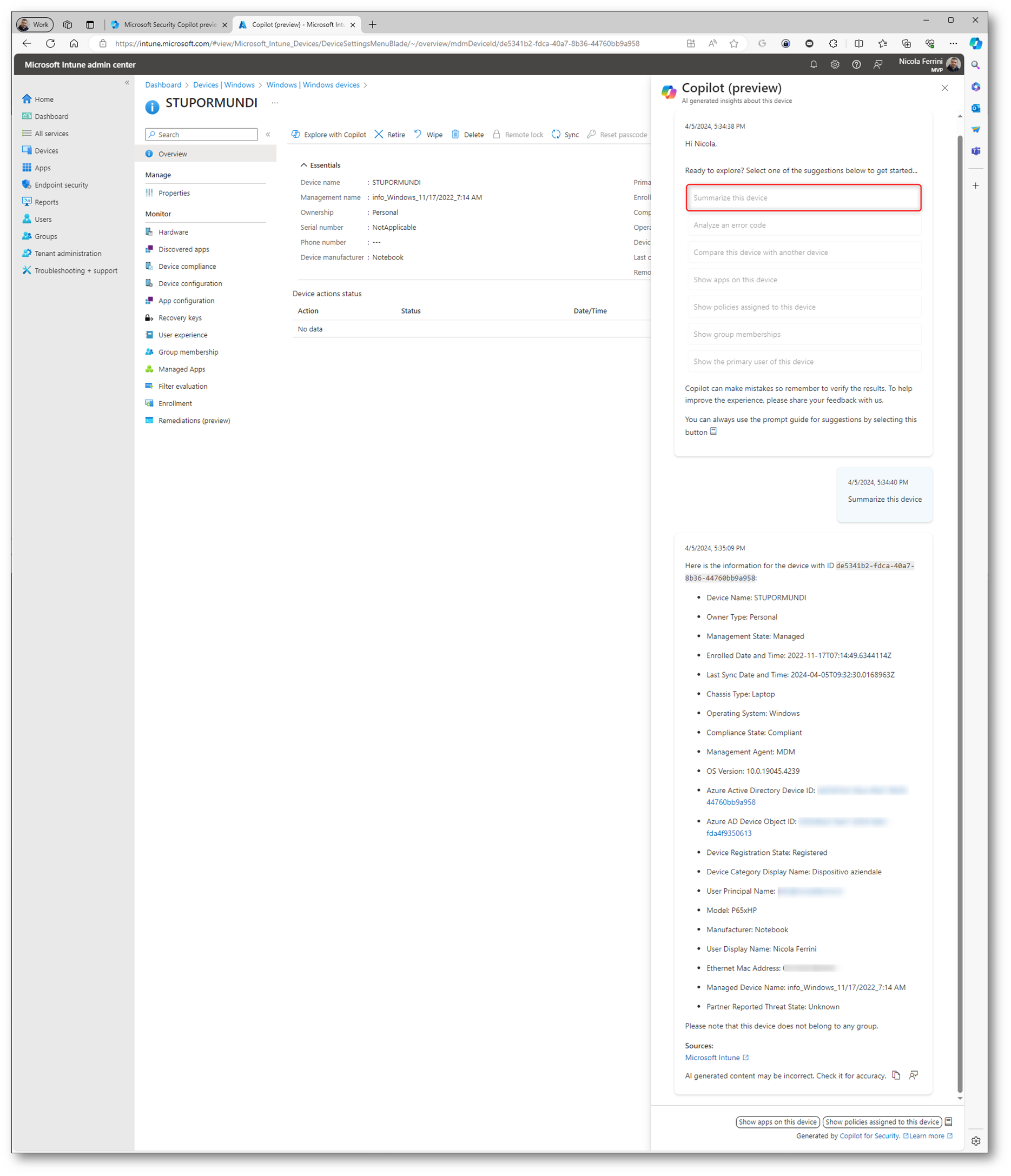Open the Hardware monitor page
This screenshot has width=1011, height=1176.
(x=167, y=232)
